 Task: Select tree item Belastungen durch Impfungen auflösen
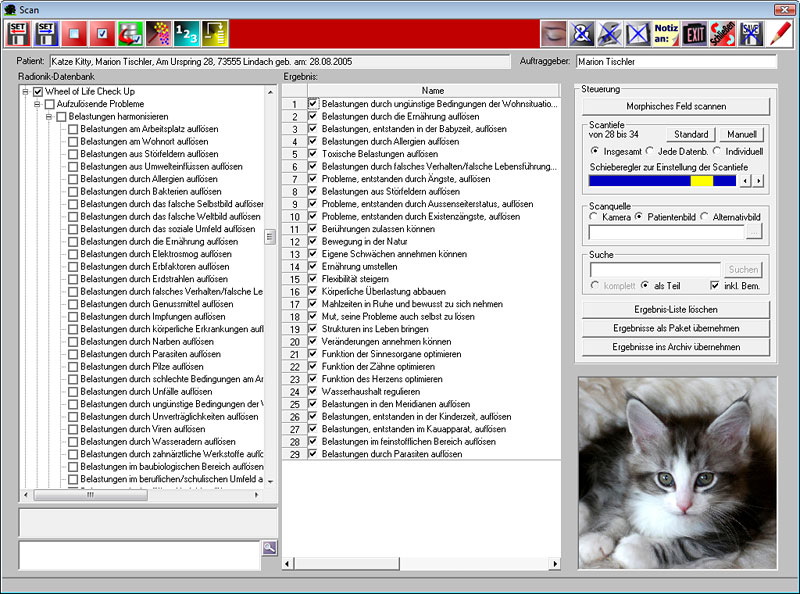[153, 317]
